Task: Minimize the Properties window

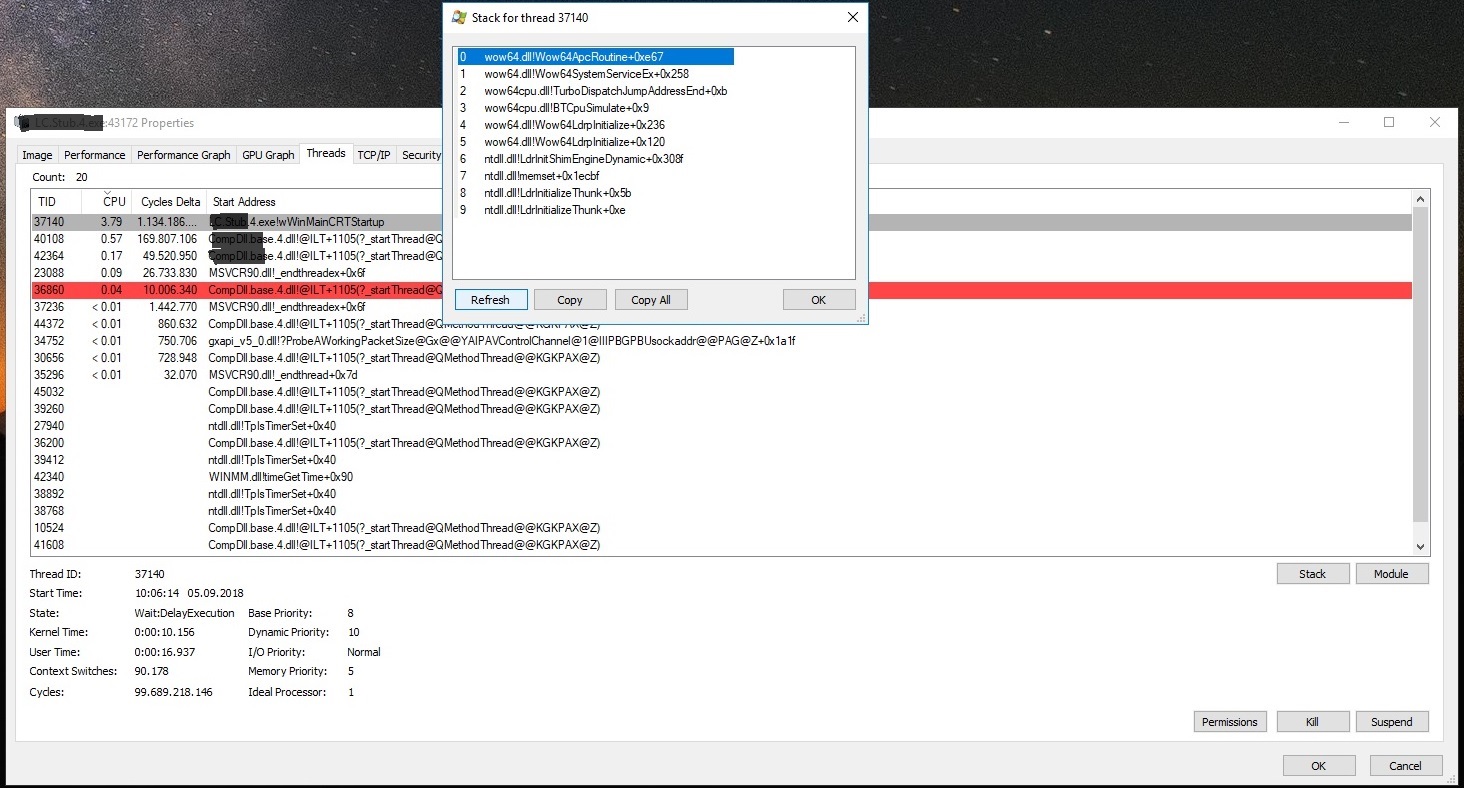Action: tap(1343, 122)
